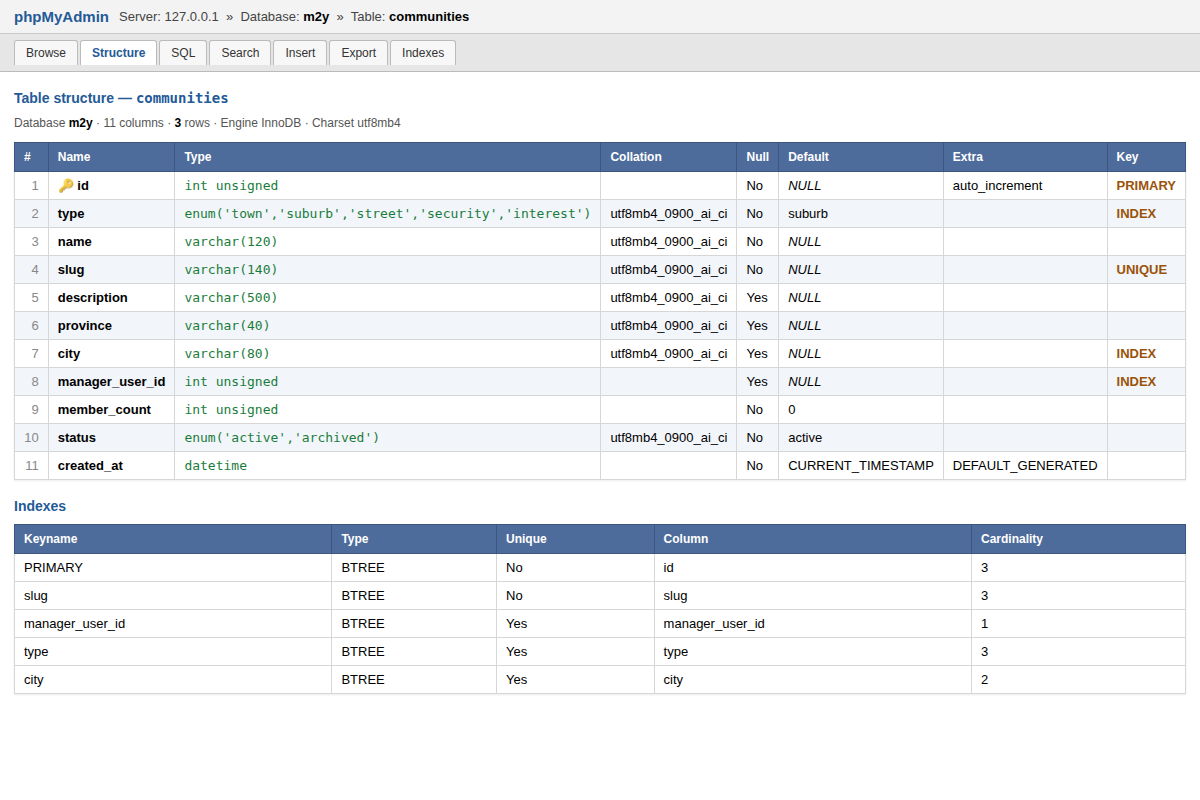This screenshot has height=800, width=1200.
Task: Click the 'city' keyname in Indexes table
Action: (x=34, y=679)
